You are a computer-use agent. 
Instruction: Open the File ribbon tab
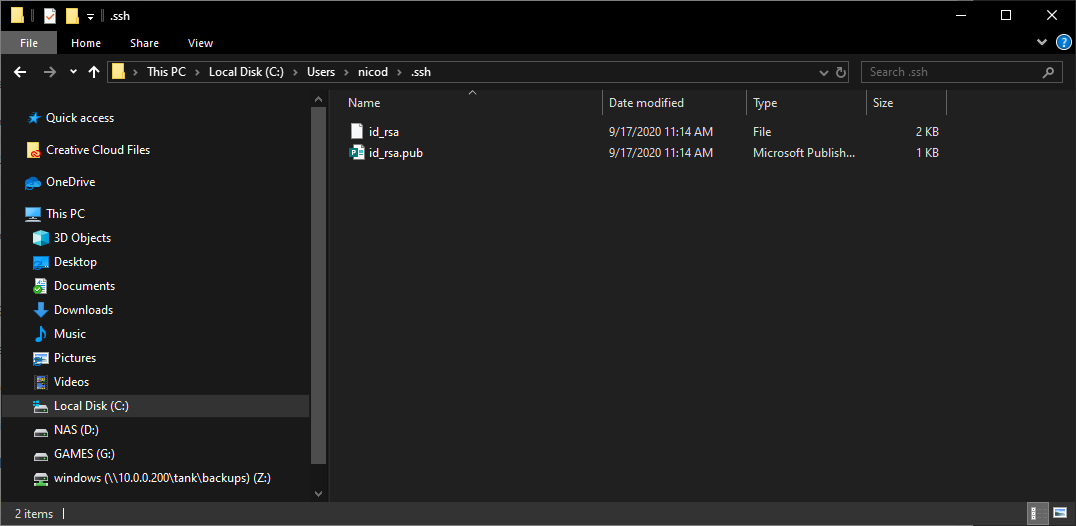[x=29, y=43]
